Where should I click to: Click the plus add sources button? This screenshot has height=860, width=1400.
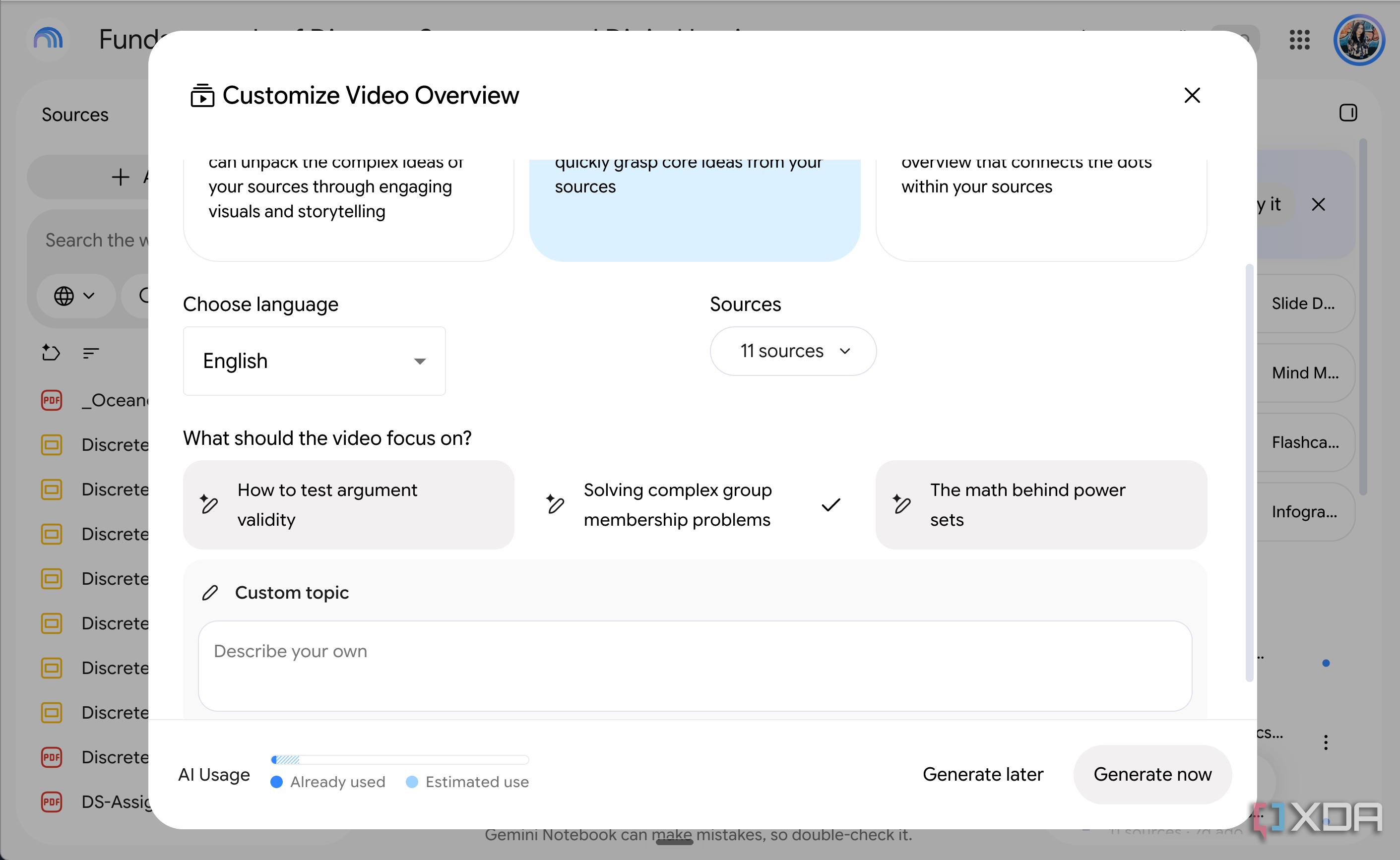pos(121,177)
